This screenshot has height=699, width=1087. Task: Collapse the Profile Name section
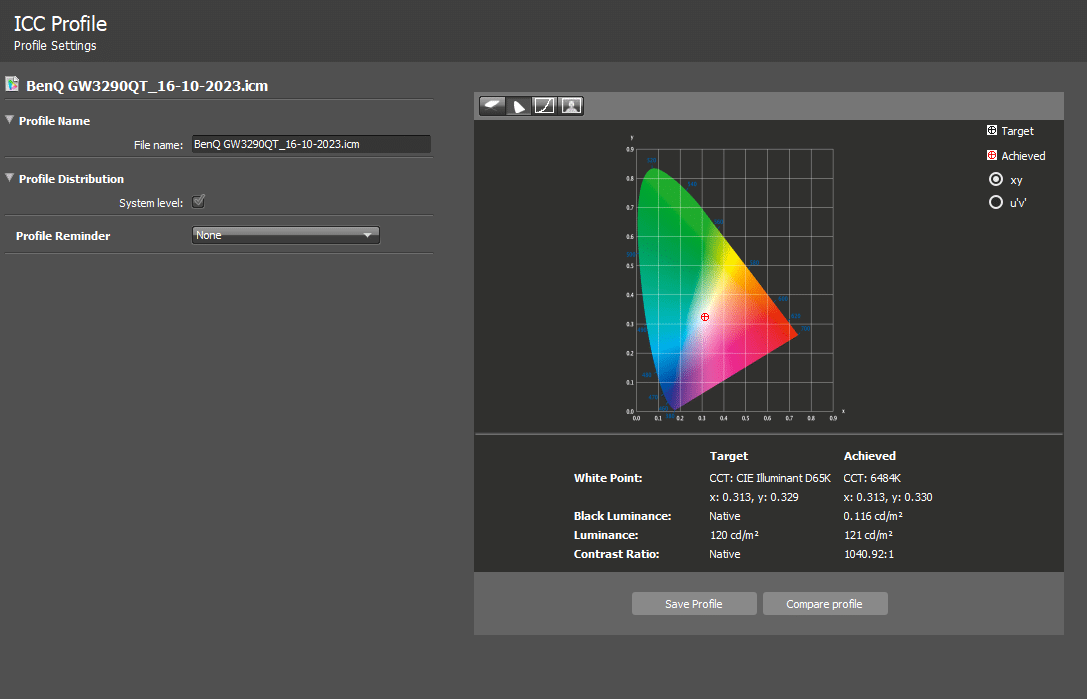(x=10, y=121)
